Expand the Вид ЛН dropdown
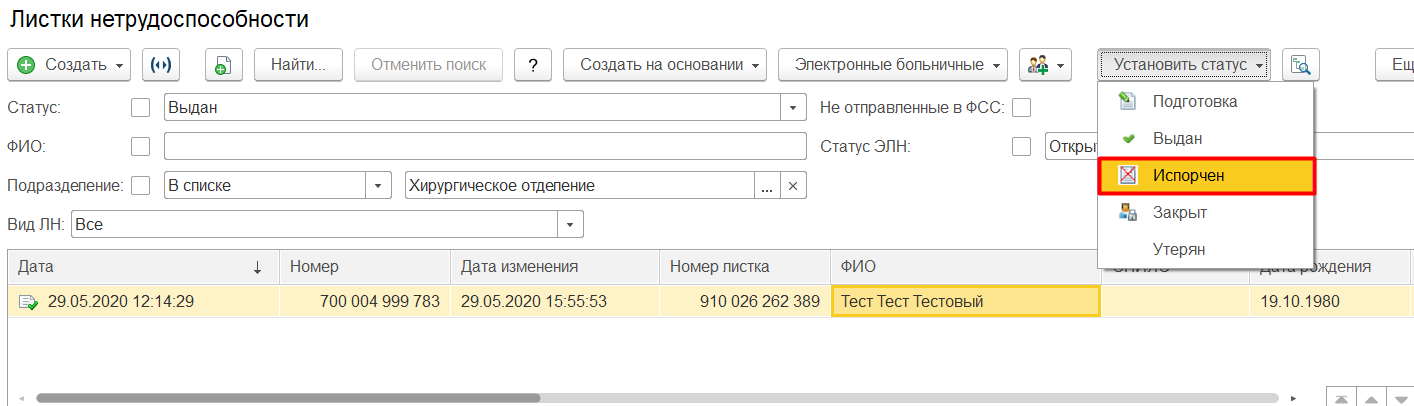The width and height of the screenshot is (1414, 406). pyautogui.click(x=570, y=225)
